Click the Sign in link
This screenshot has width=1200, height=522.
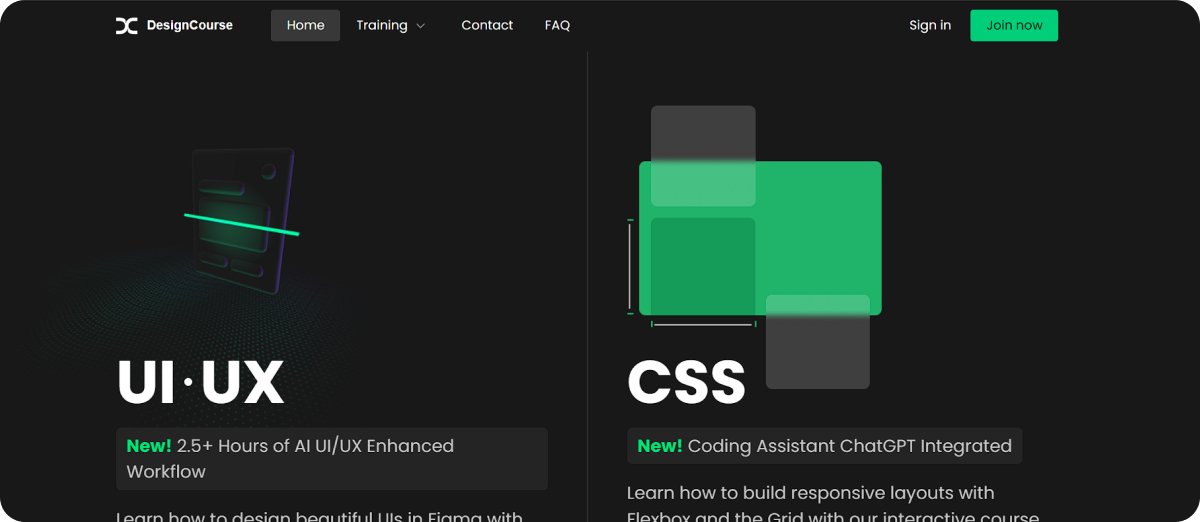point(930,26)
